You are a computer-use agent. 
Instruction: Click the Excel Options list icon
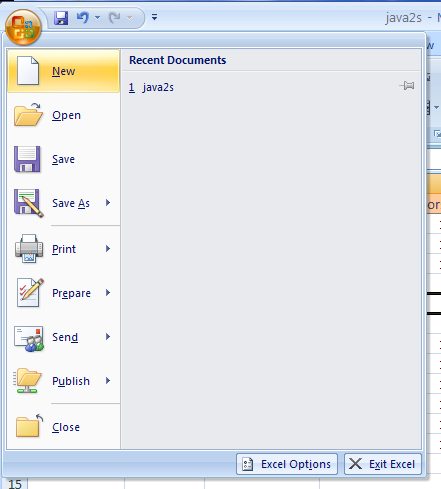[248, 464]
